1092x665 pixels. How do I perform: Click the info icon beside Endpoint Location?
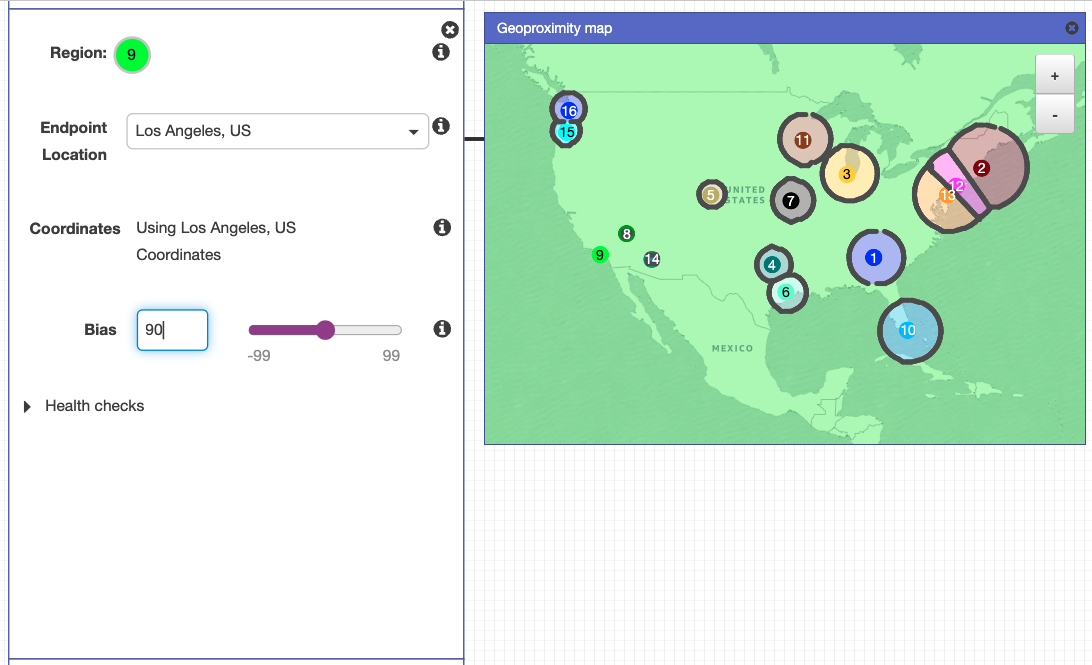click(x=441, y=126)
